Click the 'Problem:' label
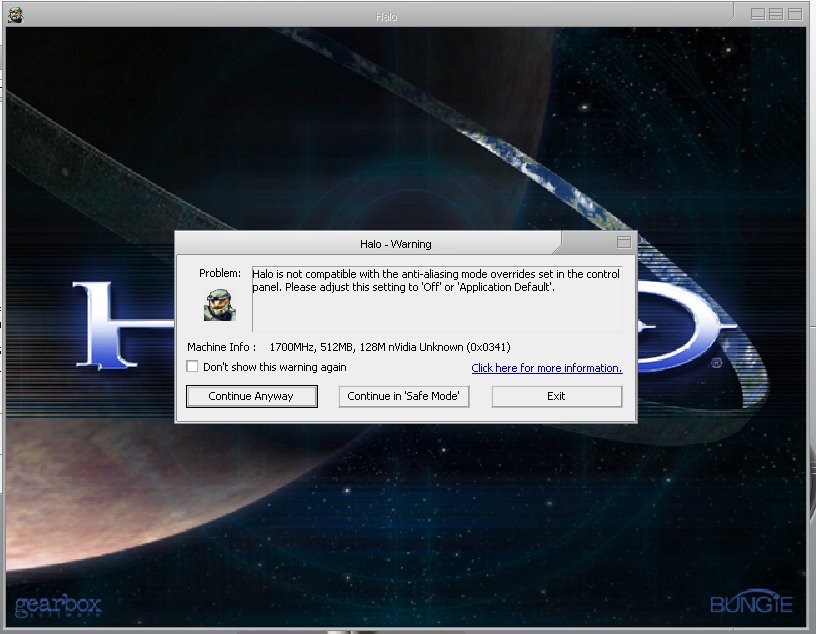Viewport: 816px width, 634px height. coord(220,273)
